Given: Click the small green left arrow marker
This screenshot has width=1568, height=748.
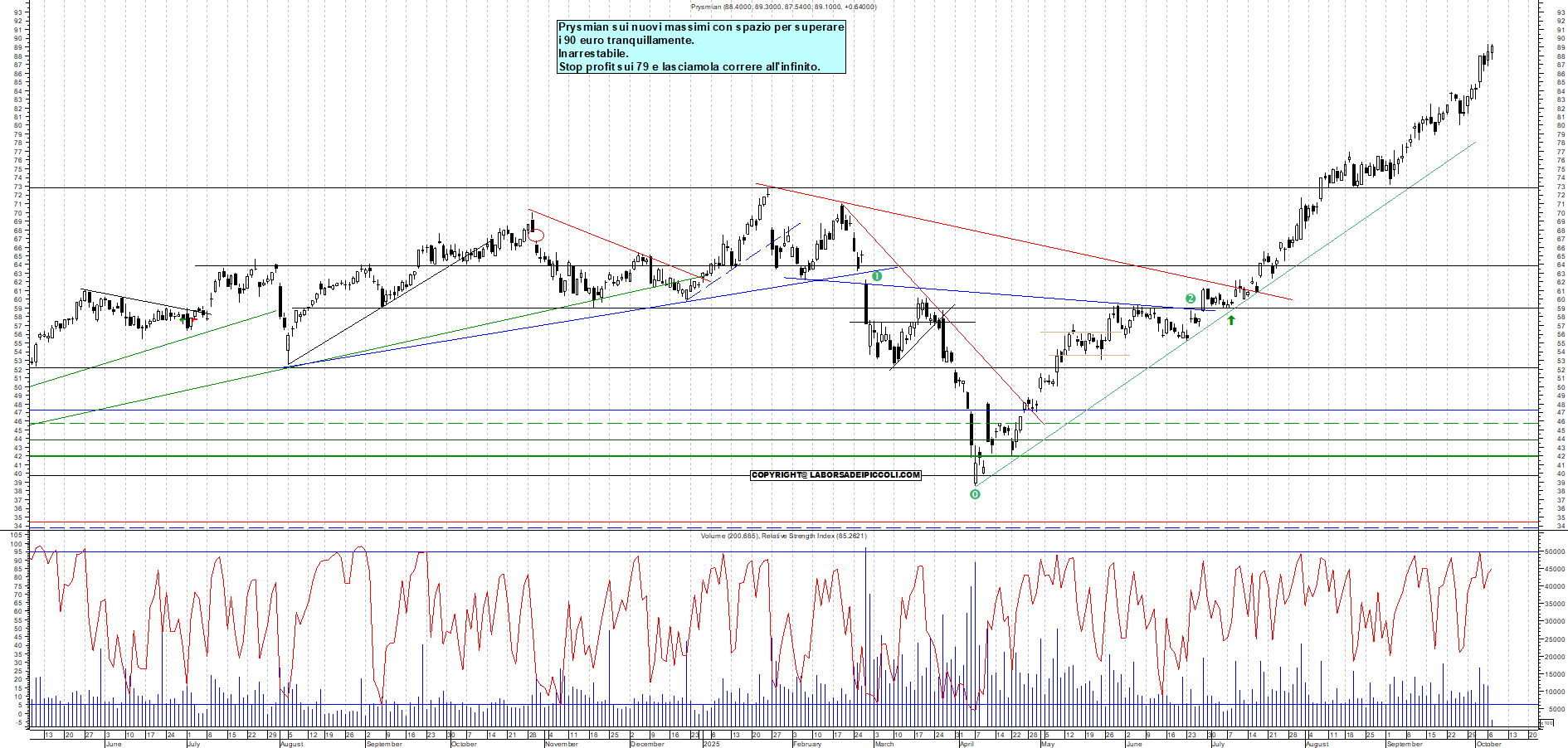Looking at the screenshot, I should point(183,319).
